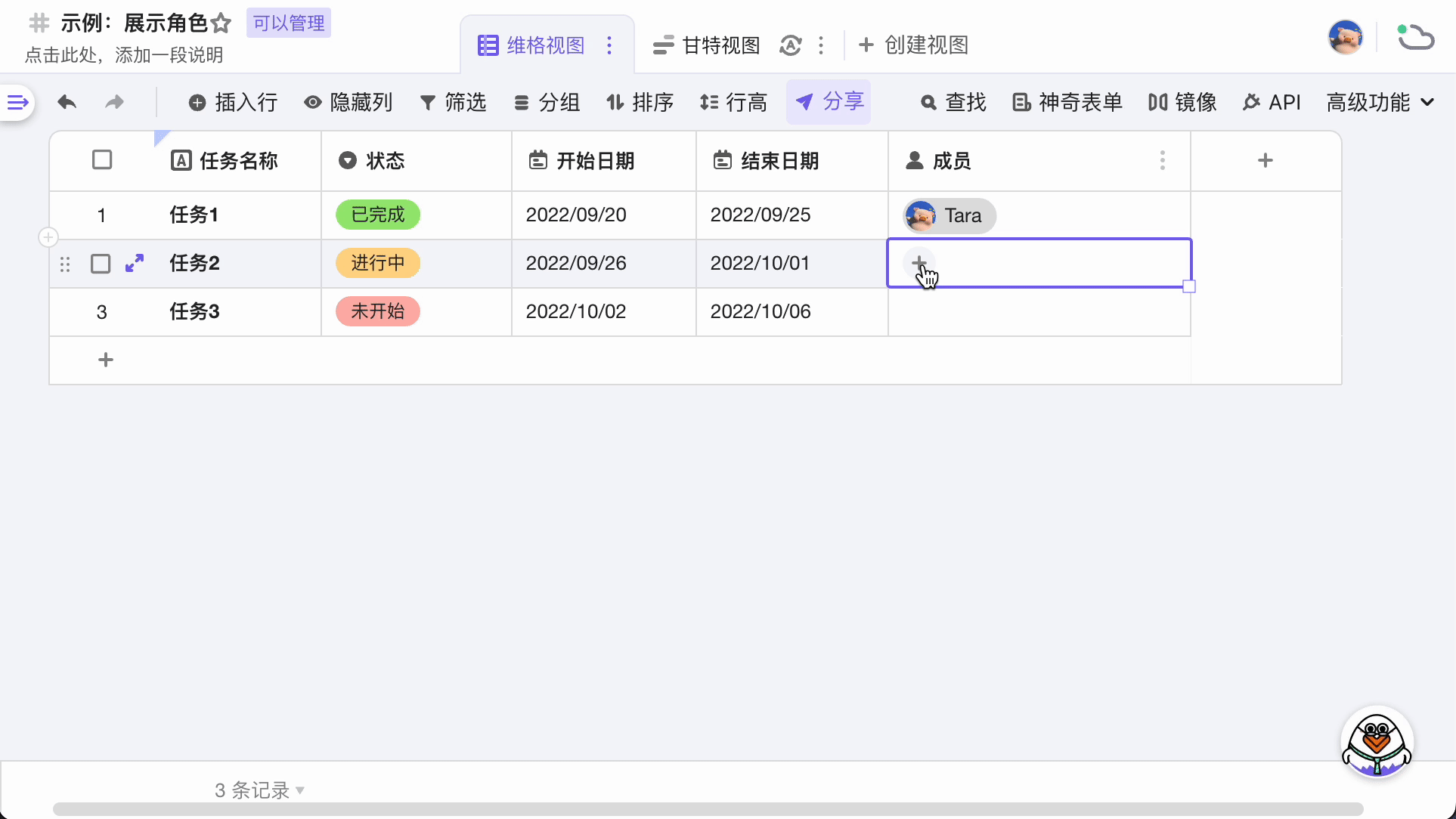Star this datasheet as favorite
1456x819 pixels.
click(x=221, y=23)
